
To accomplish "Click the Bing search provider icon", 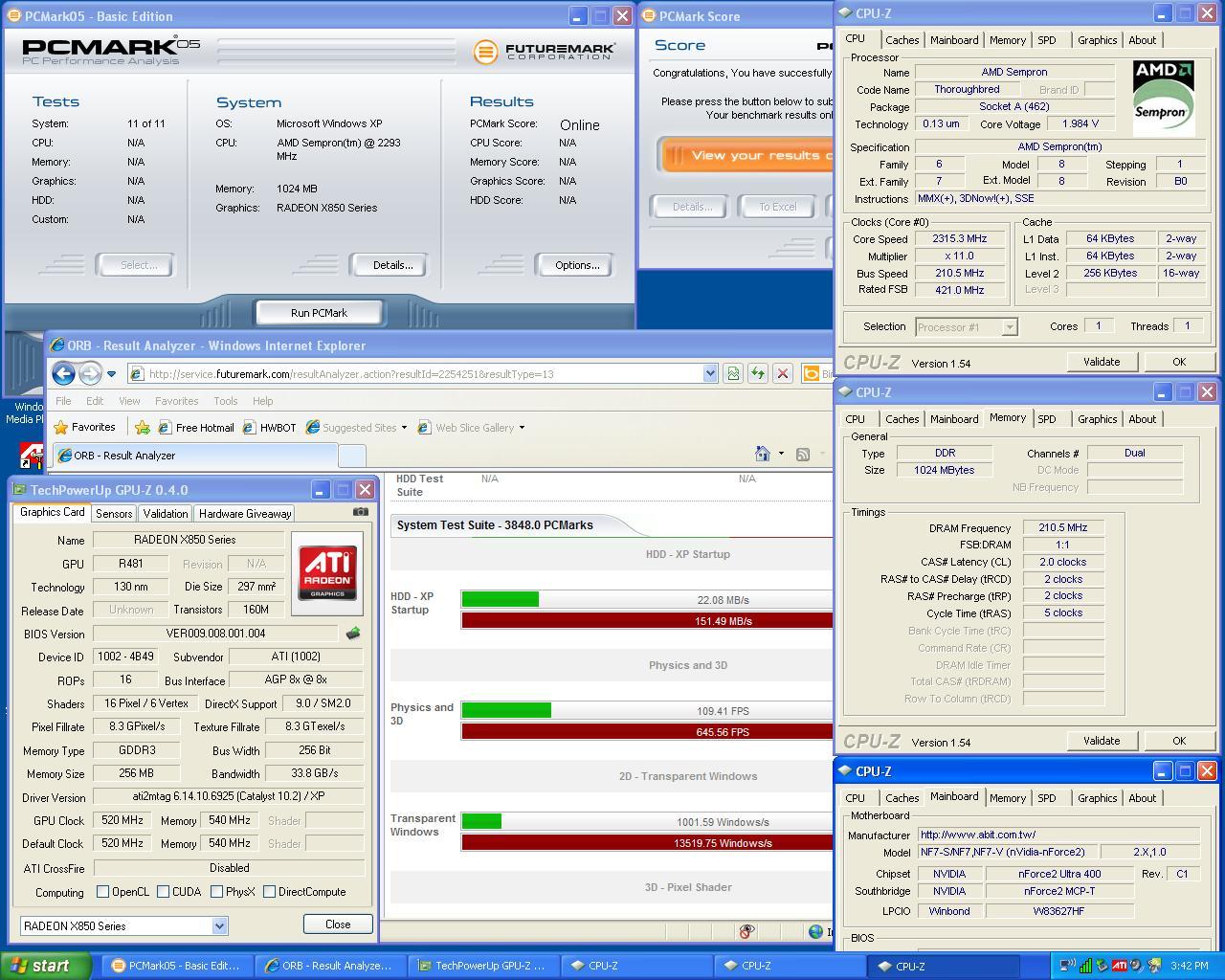I will point(812,373).
